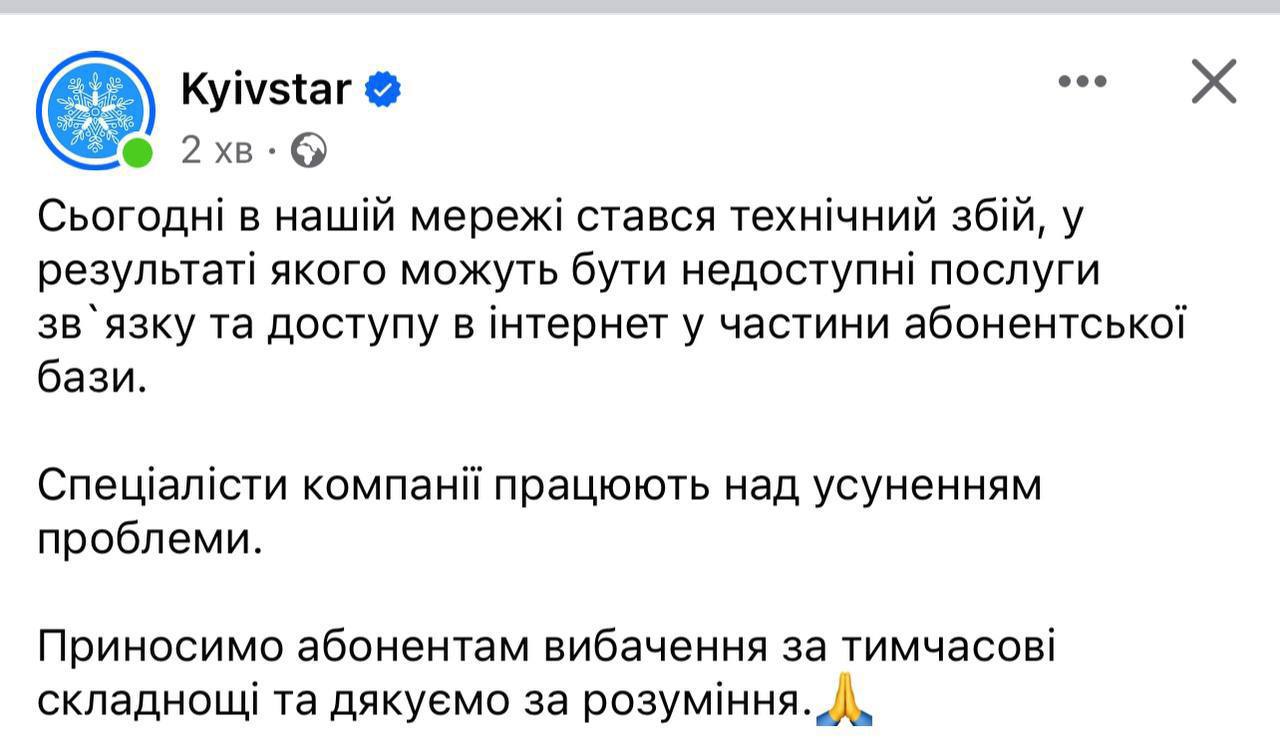Open the Kyivstar page name link

click(x=266, y=90)
